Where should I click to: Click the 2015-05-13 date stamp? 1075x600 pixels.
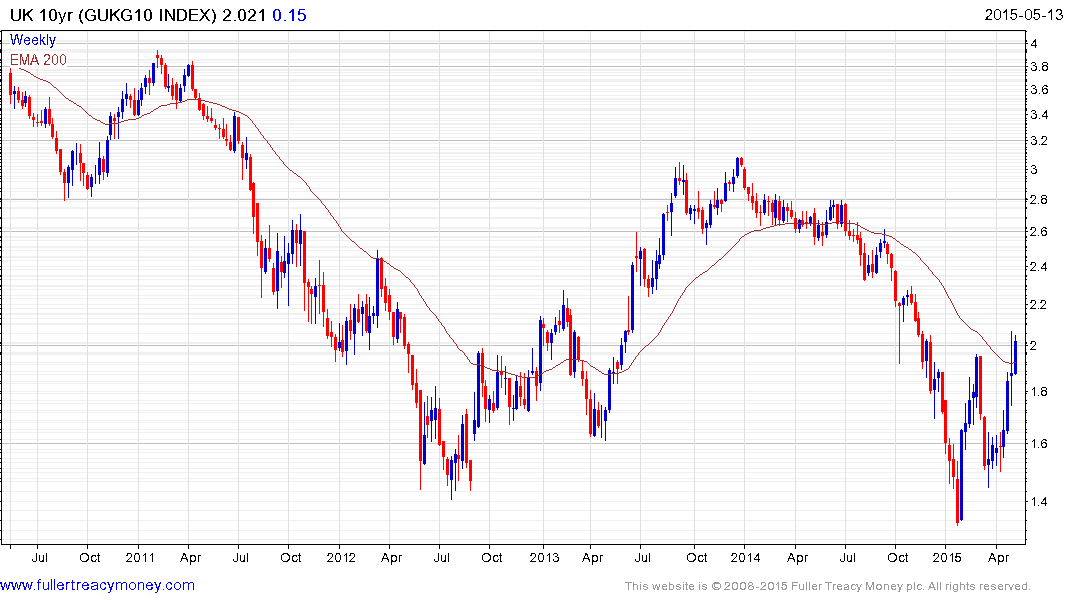[1027, 14]
